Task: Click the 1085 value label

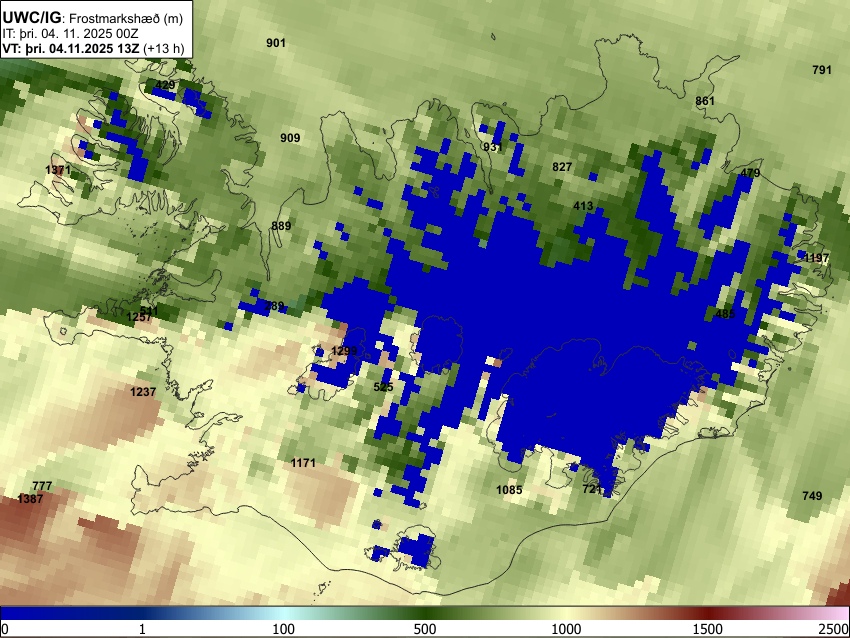Action: 509,490
